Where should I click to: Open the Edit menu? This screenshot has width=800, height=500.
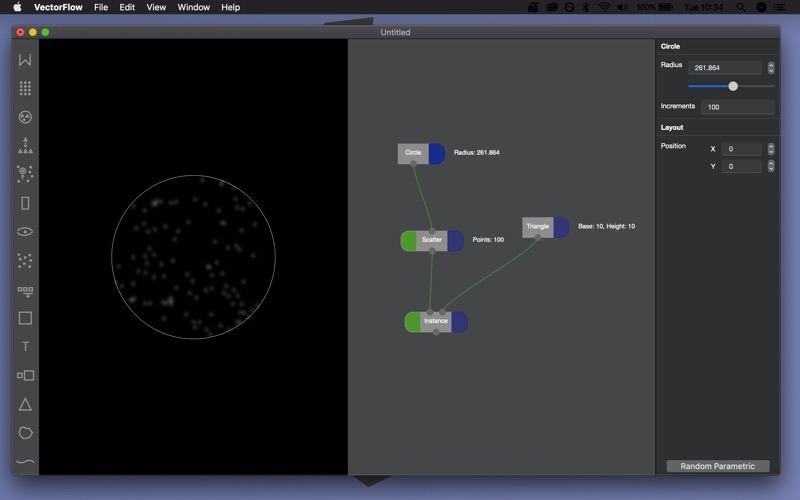(127, 7)
